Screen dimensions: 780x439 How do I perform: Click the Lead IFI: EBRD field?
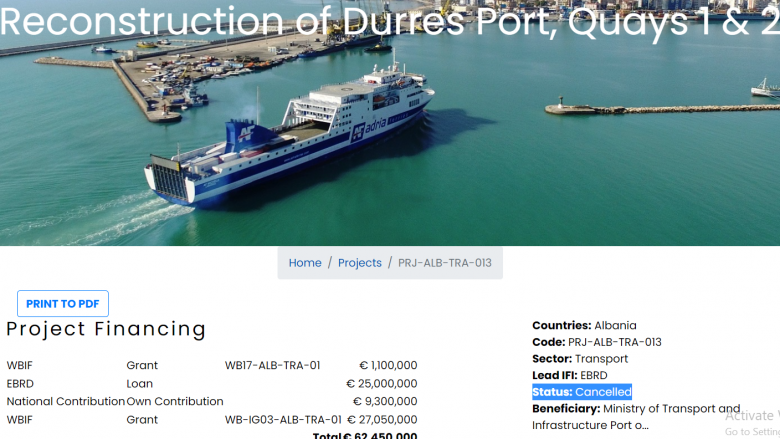coord(569,375)
